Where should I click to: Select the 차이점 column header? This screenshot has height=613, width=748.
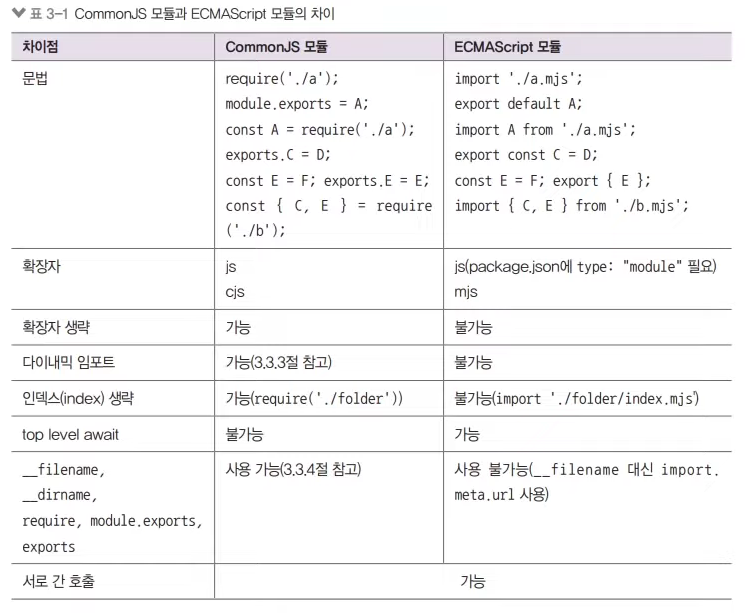[40, 47]
